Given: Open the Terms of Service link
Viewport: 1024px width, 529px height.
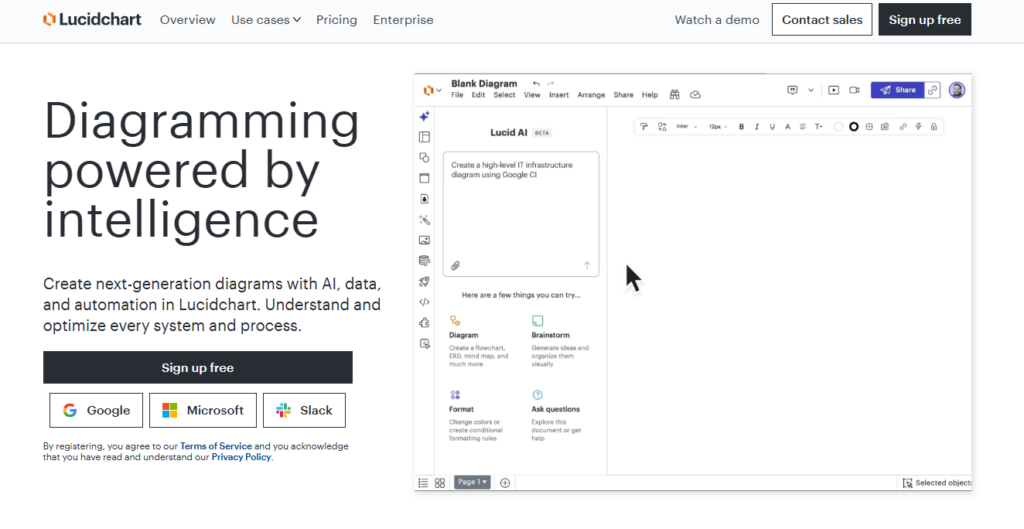Looking at the screenshot, I should point(215,446).
